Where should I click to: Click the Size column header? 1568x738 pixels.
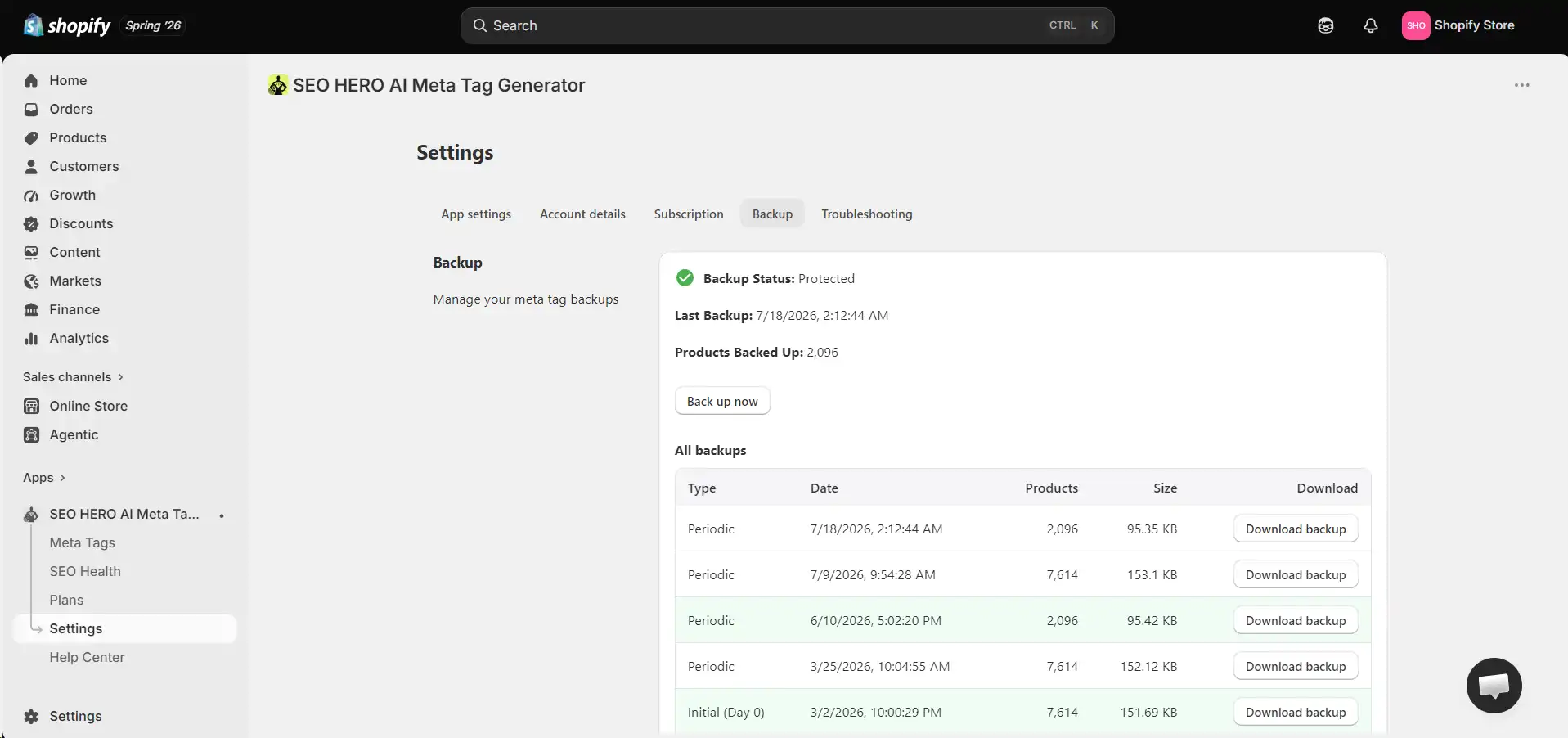click(1165, 488)
